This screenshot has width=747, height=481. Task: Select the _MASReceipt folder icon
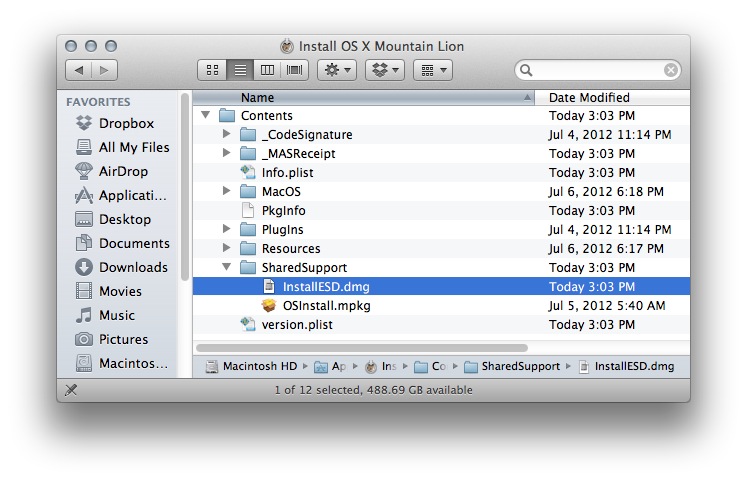248,153
